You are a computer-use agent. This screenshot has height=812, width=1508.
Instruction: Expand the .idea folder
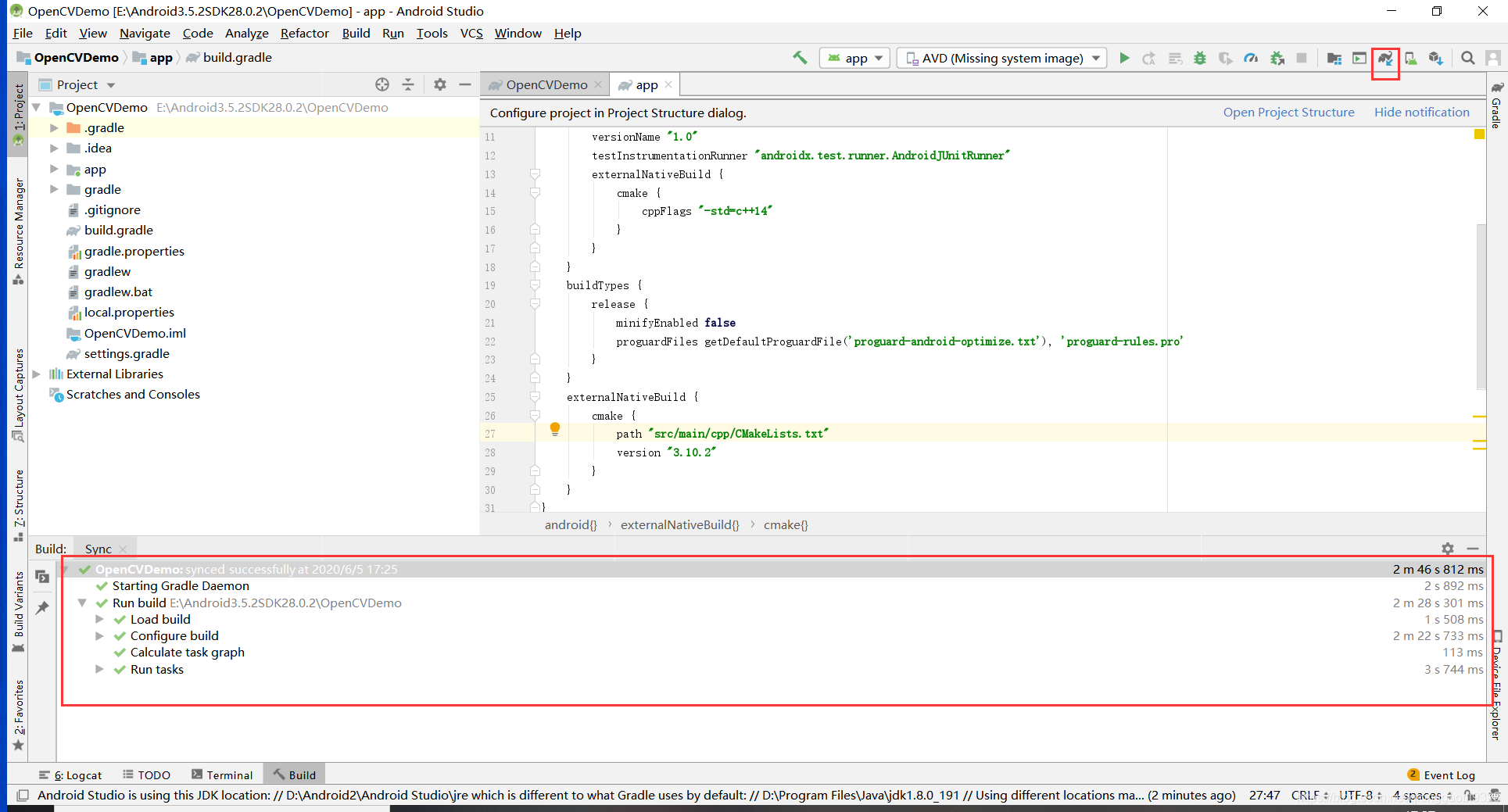pyautogui.click(x=54, y=148)
